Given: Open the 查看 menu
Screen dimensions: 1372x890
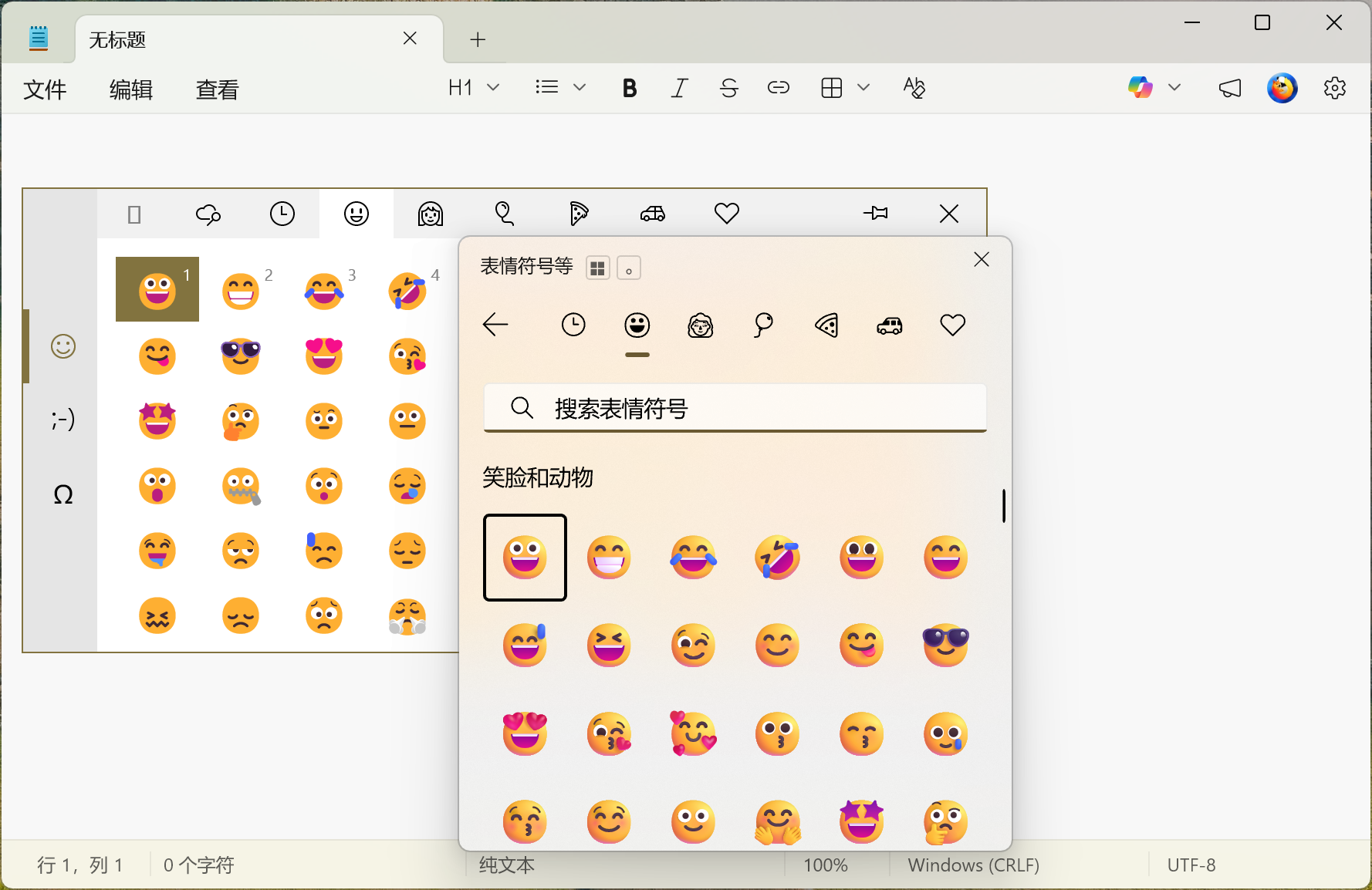Looking at the screenshot, I should pyautogui.click(x=217, y=89).
